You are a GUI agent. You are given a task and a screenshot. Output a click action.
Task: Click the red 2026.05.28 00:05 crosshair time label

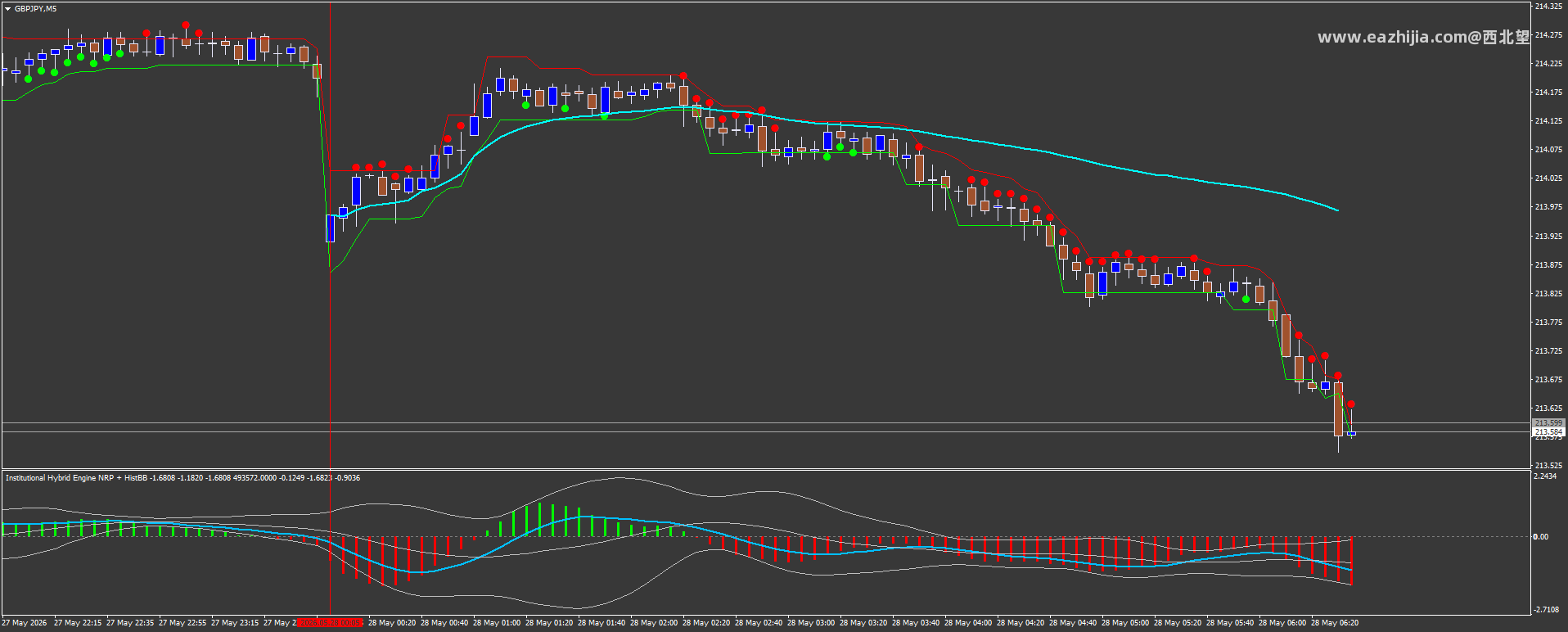tap(331, 623)
